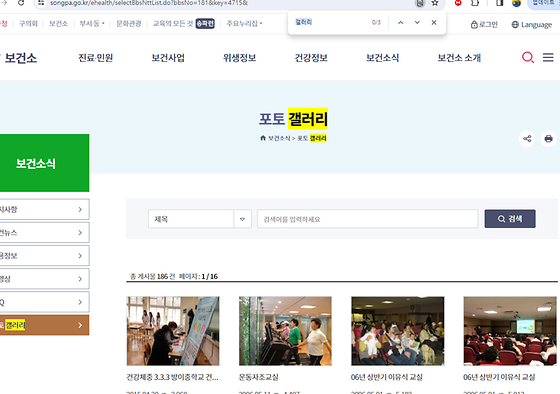
Task: Go to previous find-in-page match
Action: click(400, 23)
